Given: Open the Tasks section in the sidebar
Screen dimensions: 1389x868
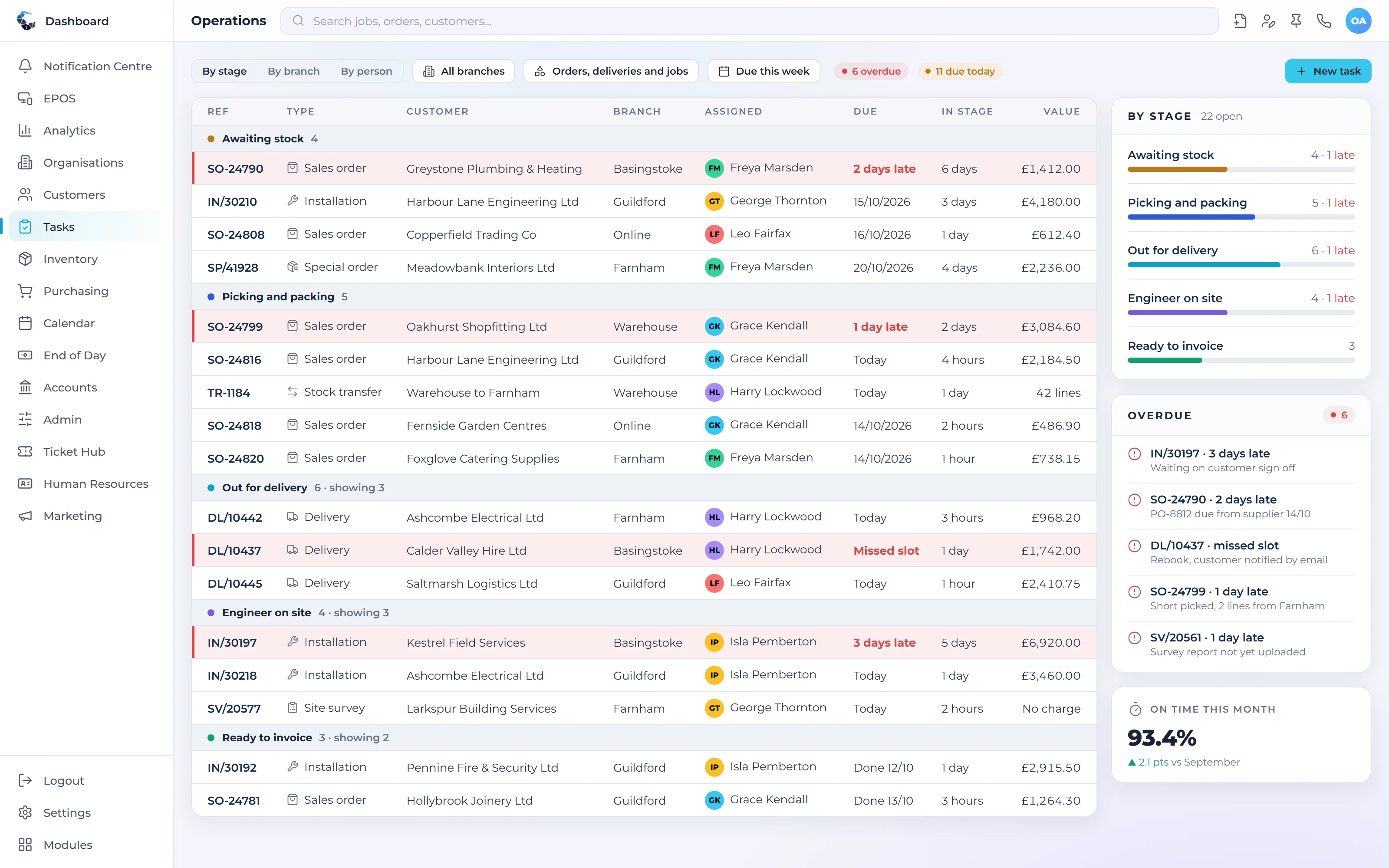Looking at the screenshot, I should point(86,227).
